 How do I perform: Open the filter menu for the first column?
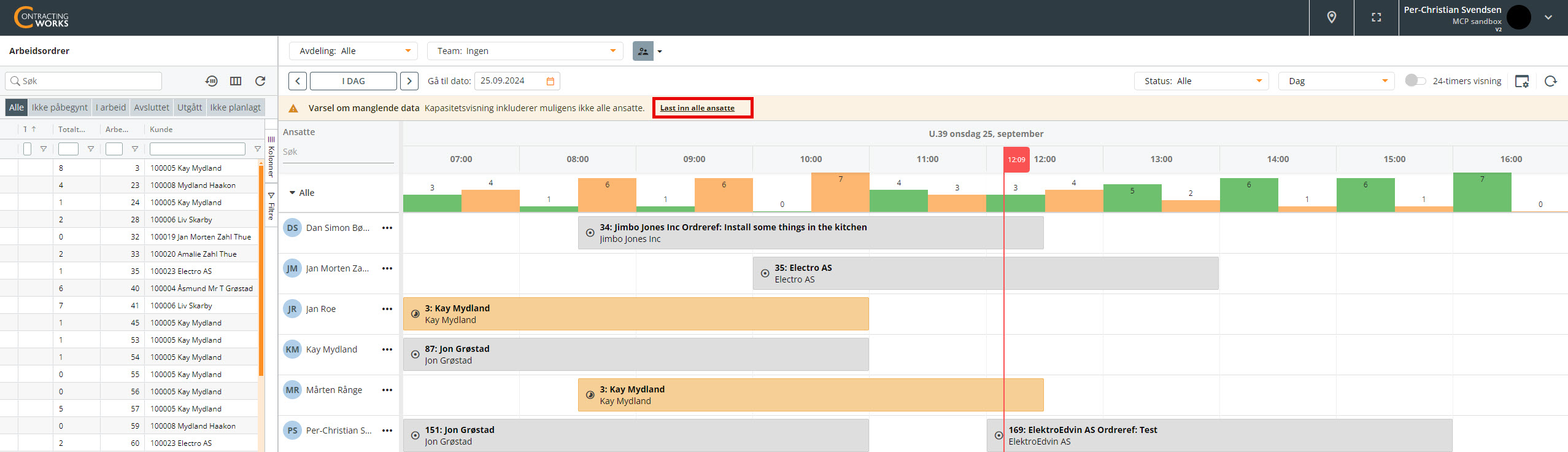[43, 149]
